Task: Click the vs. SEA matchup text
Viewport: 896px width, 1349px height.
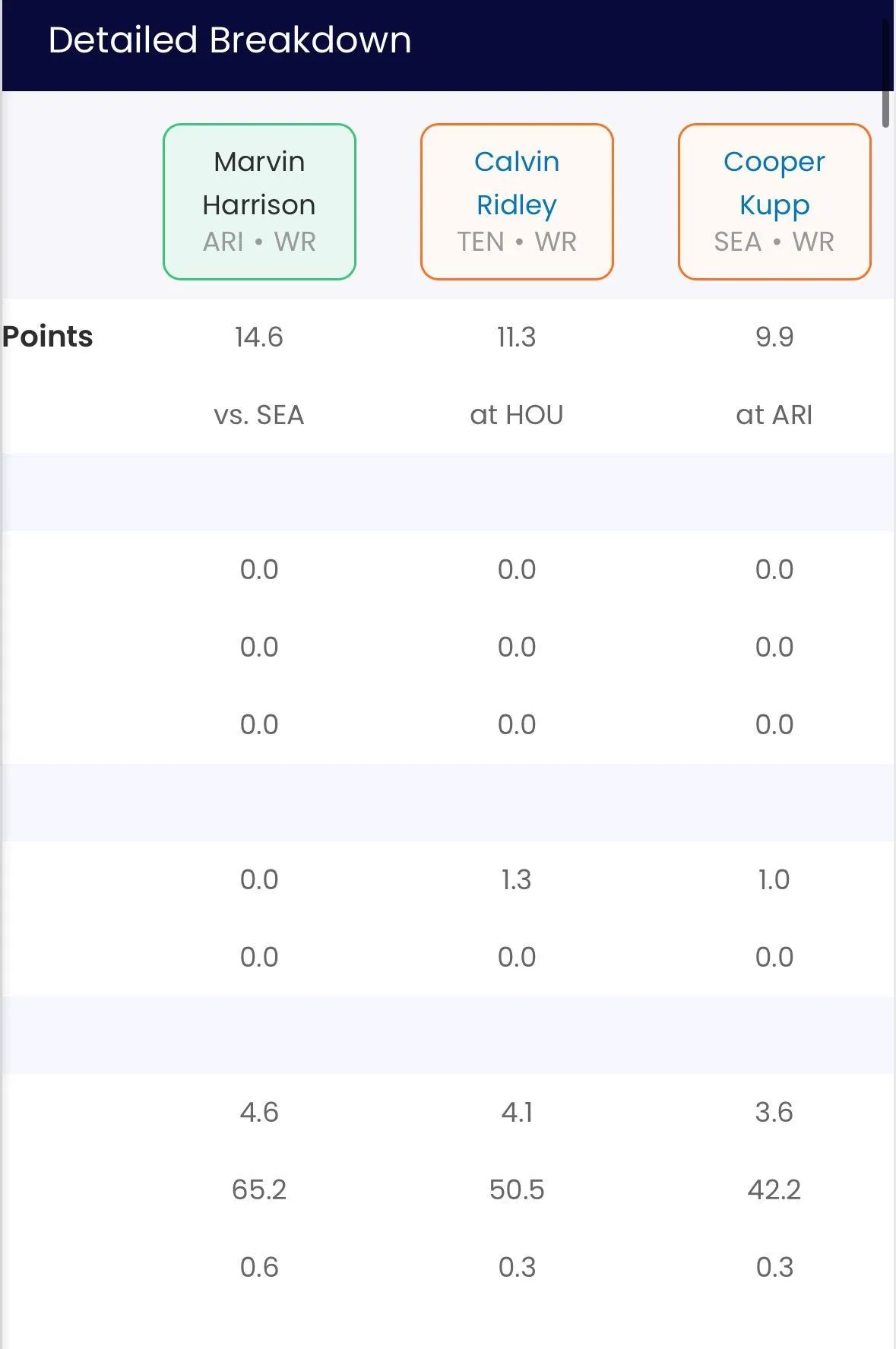Action: (259, 415)
